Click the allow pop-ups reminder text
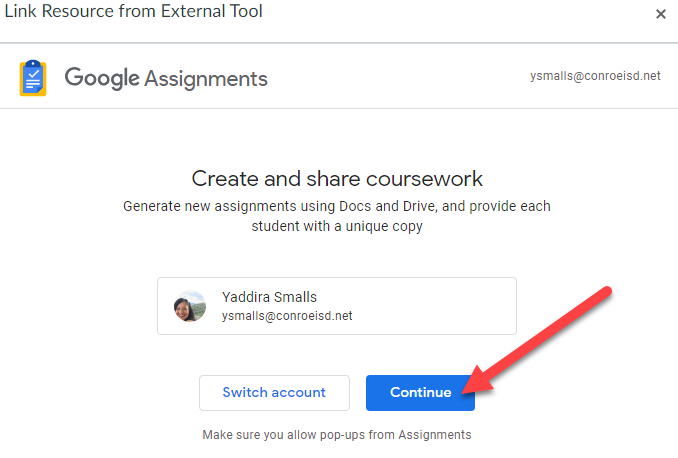This screenshot has width=678, height=458. [x=337, y=434]
